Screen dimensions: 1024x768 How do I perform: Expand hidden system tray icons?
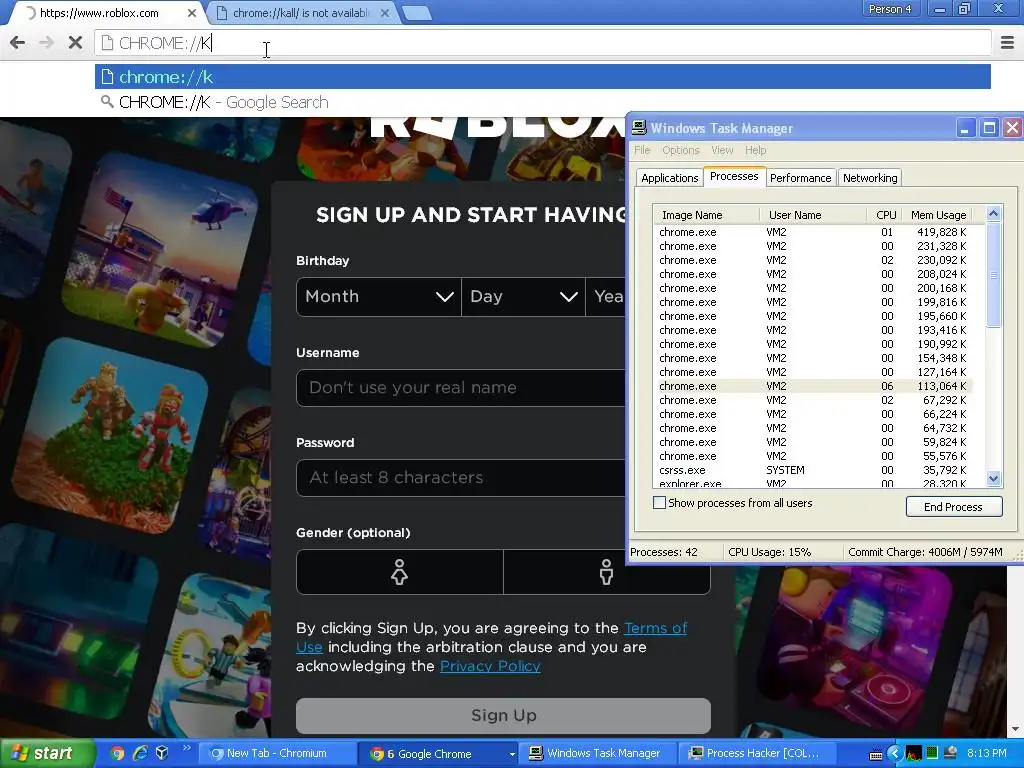[x=895, y=754]
